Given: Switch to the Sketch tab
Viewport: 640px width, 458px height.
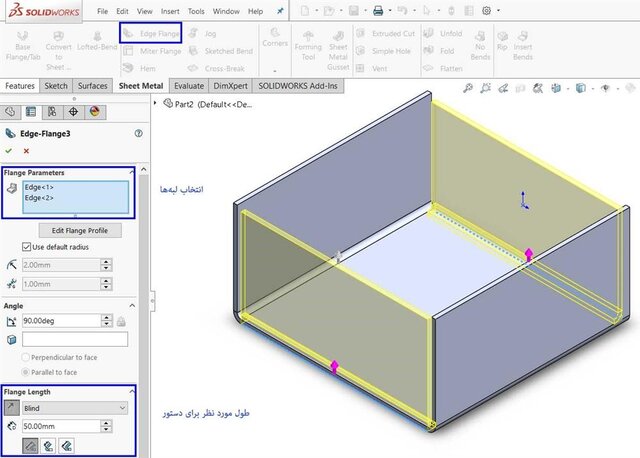Looking at the screenshot, I should pos(56,86).
